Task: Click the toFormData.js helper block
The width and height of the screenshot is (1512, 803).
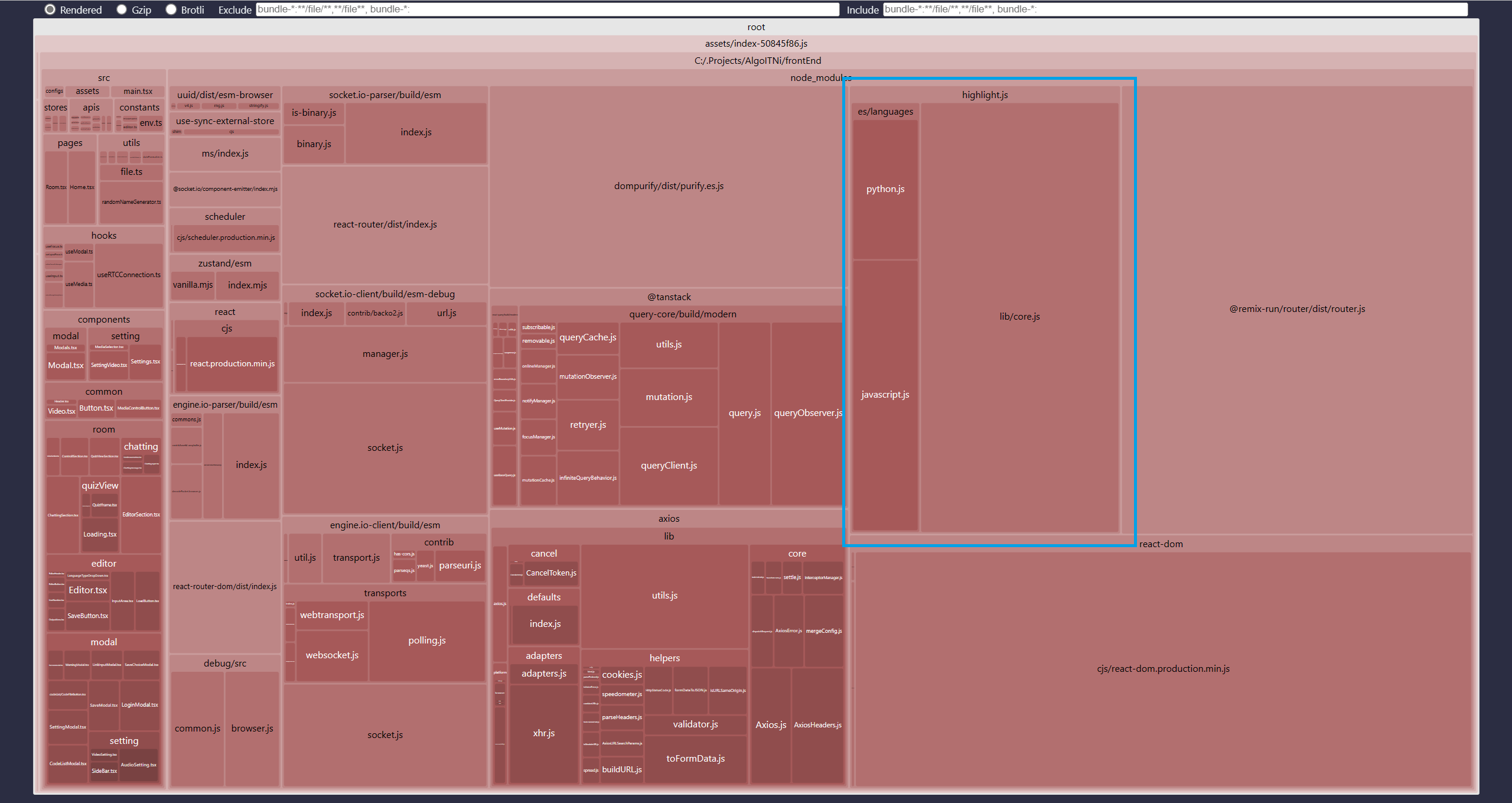Action: (x=695, y=759)
